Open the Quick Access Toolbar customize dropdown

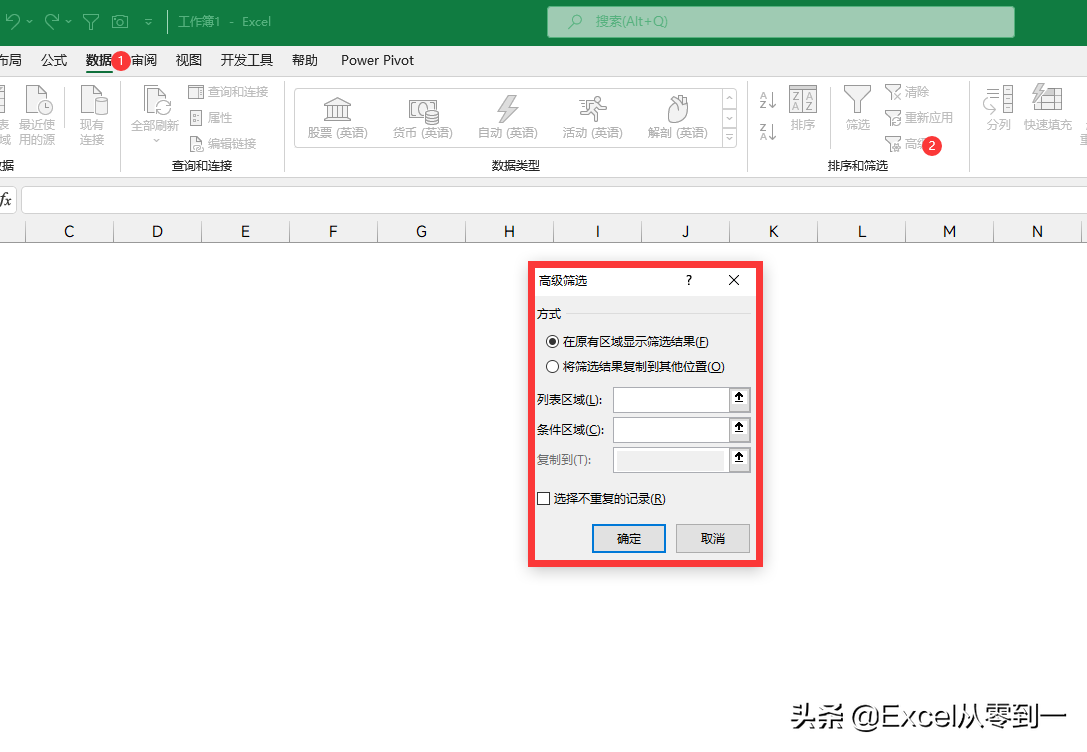point(148,22)
